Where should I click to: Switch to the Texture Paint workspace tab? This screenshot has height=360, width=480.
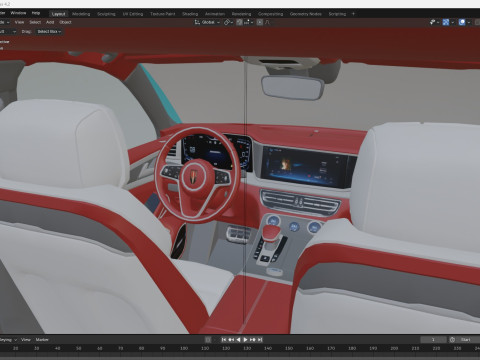[162, 14]
